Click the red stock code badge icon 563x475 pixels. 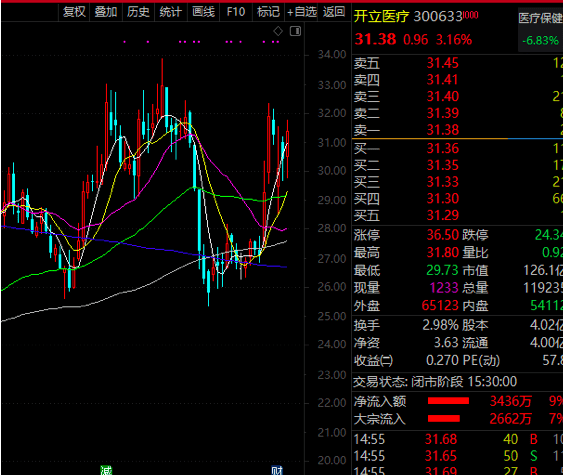(470, 15)
